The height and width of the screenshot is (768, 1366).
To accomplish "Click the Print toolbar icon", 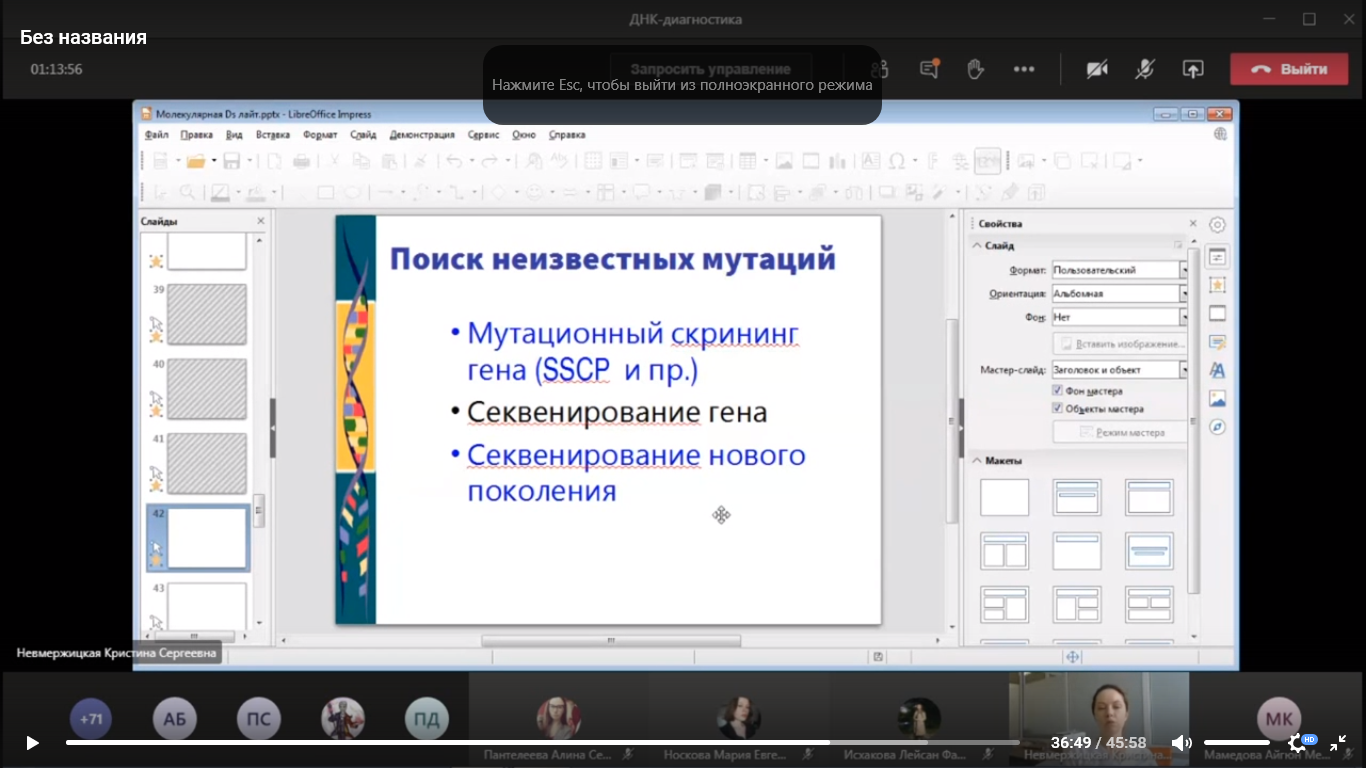I will click(301, 161).
